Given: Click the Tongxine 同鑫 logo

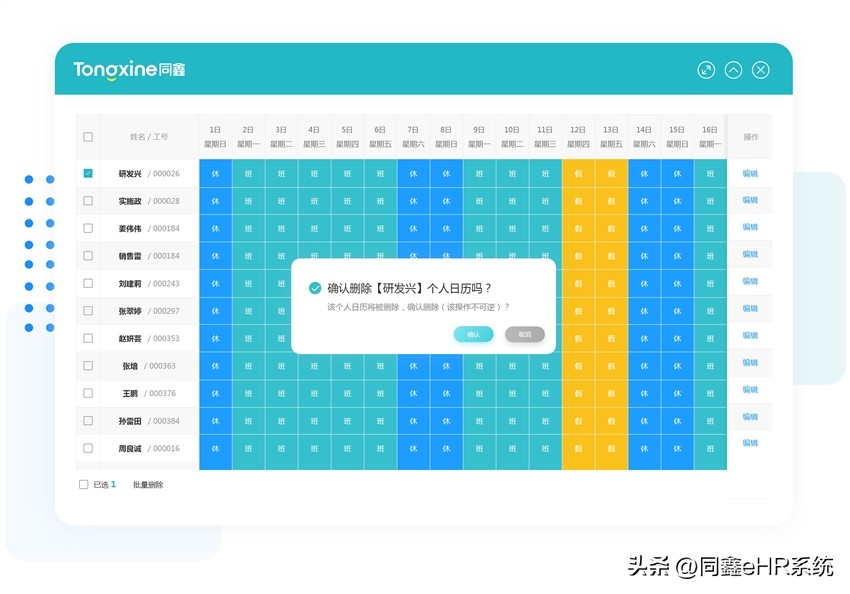Looking at the screenshot, I should pos(130,69).
